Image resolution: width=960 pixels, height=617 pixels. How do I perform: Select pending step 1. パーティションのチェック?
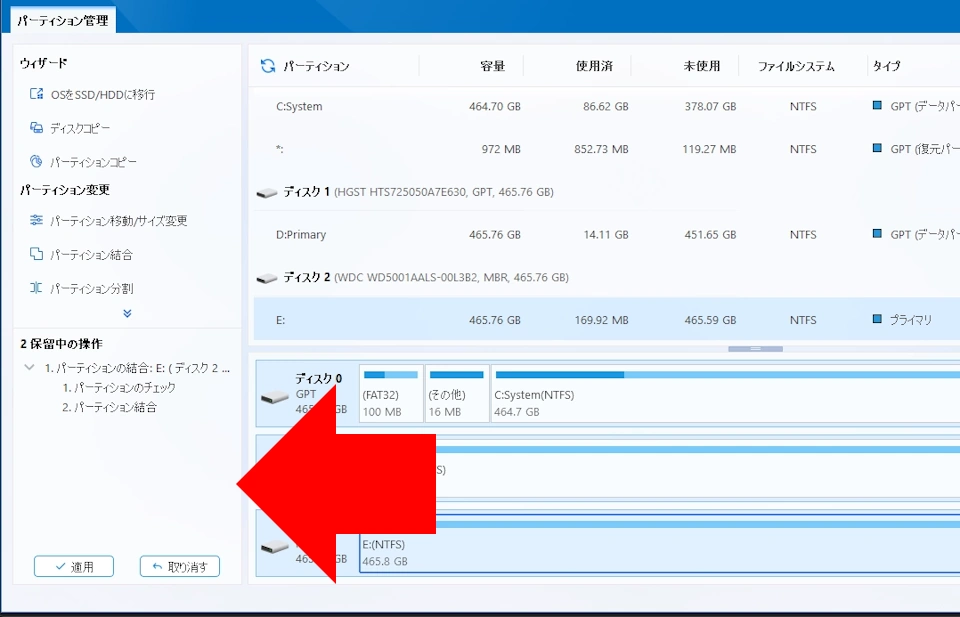tap(119, 387)
